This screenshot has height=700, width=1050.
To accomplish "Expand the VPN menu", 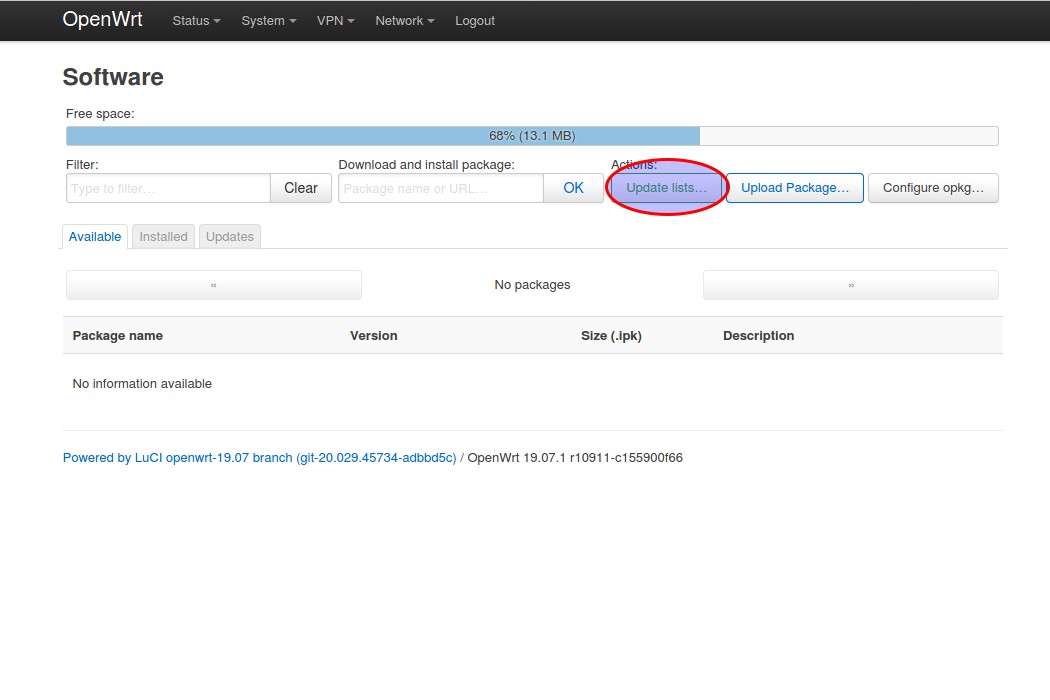I will tap(335, 21).
